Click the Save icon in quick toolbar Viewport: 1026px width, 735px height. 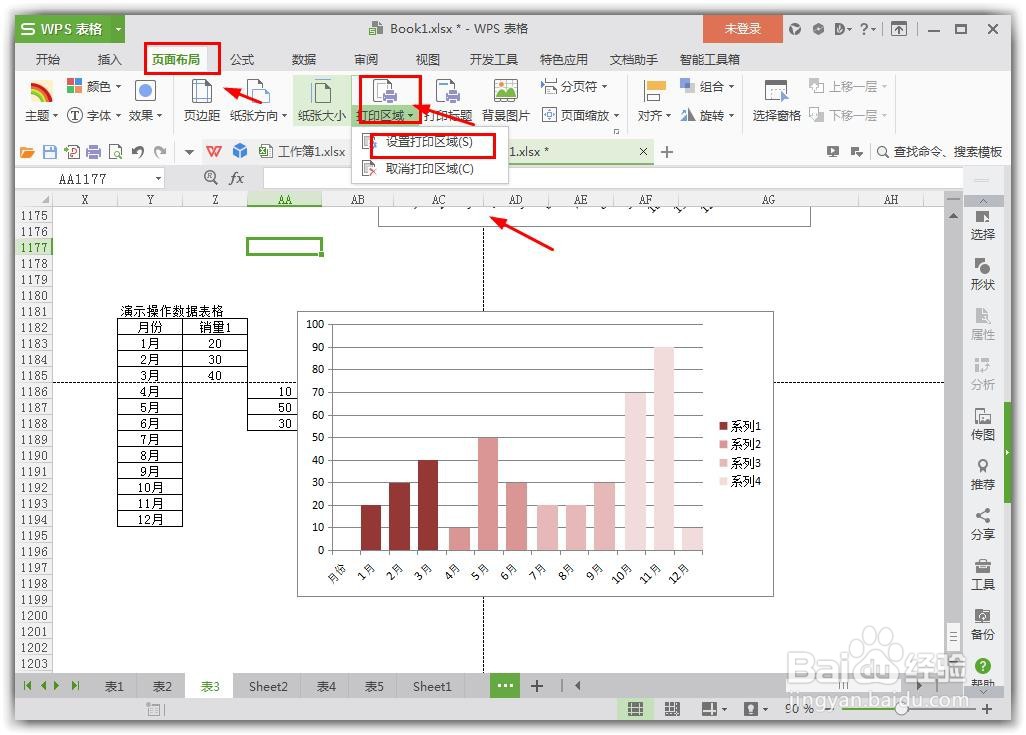pyautogui.click(x=50, y=152)
